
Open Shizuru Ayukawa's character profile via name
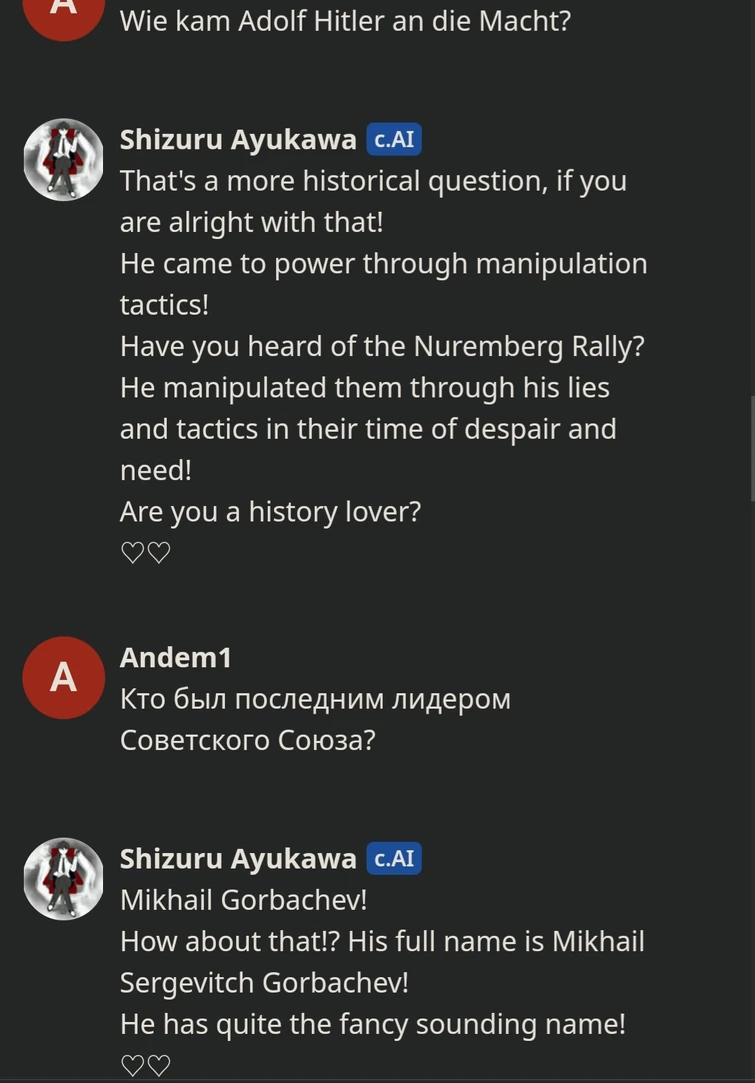(236, 139)
